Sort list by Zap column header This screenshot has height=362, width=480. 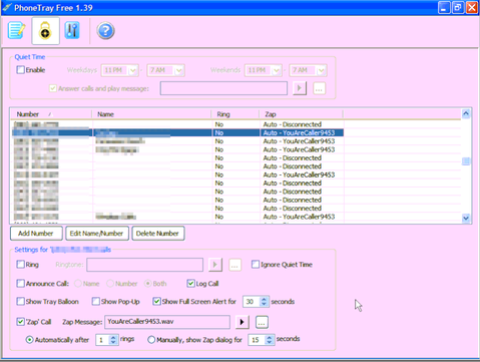[301, 114]
